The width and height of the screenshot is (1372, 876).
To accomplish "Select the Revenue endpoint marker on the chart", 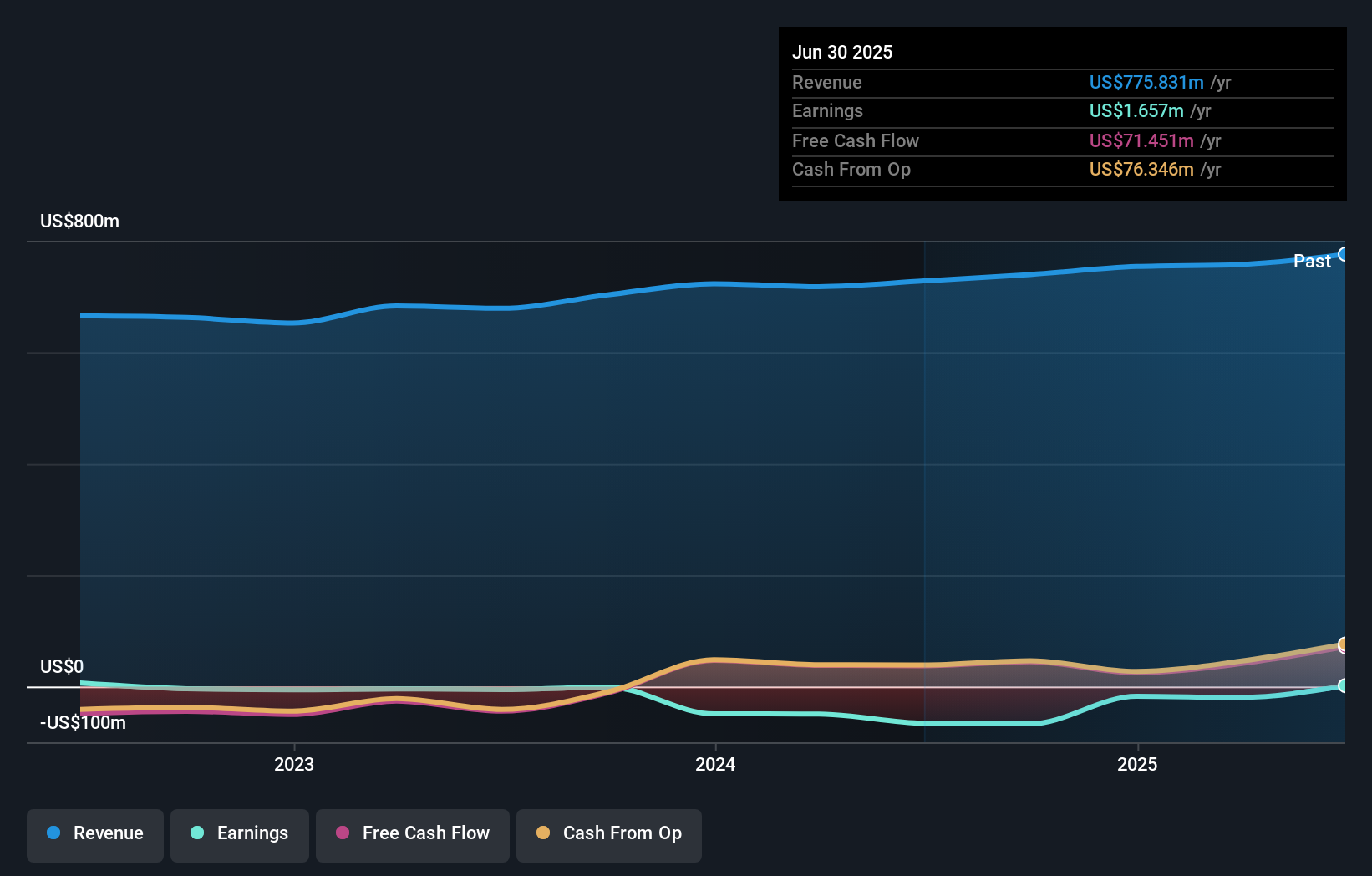I will [x=1344, y=253].
